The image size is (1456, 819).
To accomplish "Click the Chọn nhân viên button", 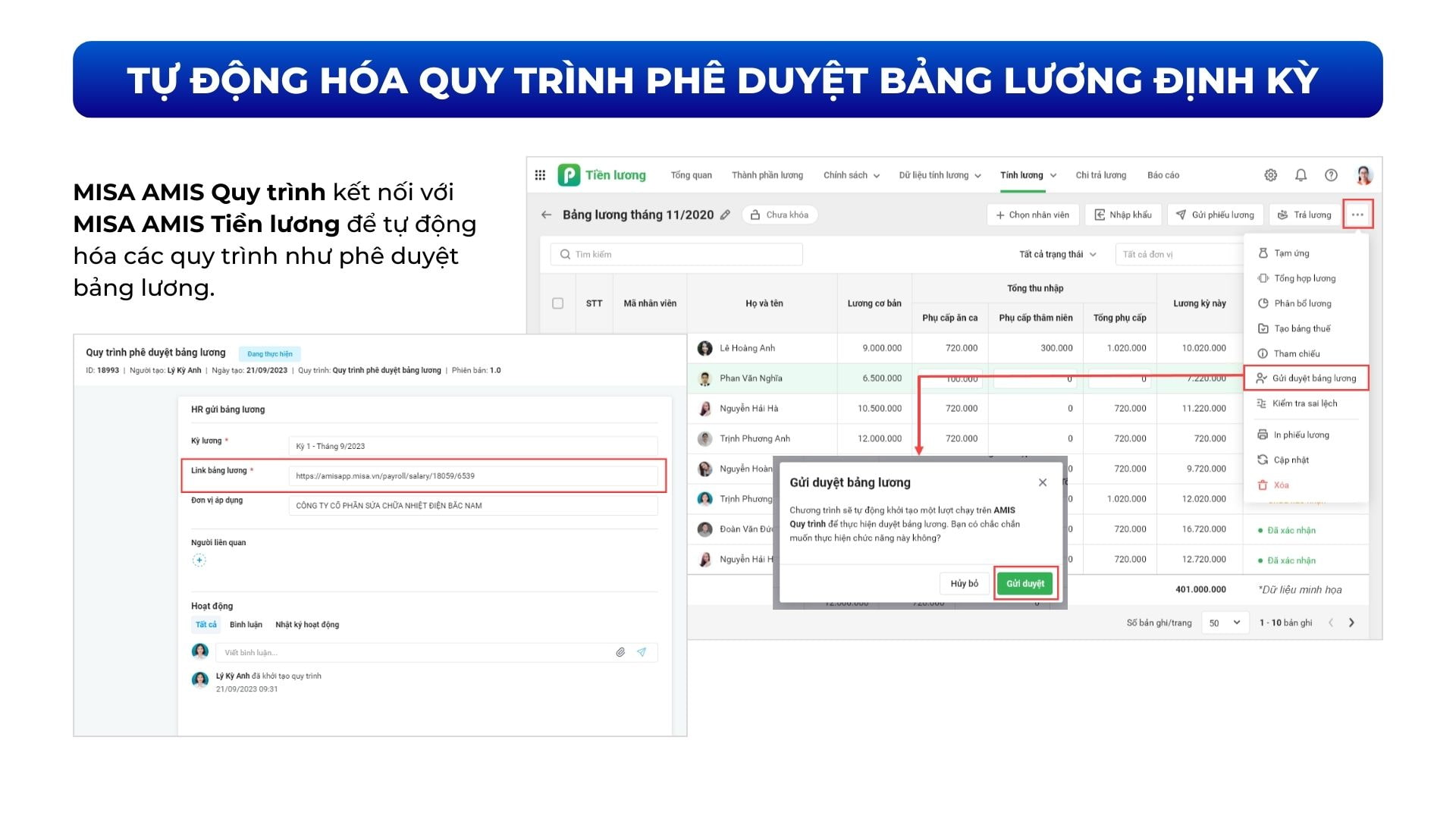I will pyautogui.click(x=1032, y=215).
